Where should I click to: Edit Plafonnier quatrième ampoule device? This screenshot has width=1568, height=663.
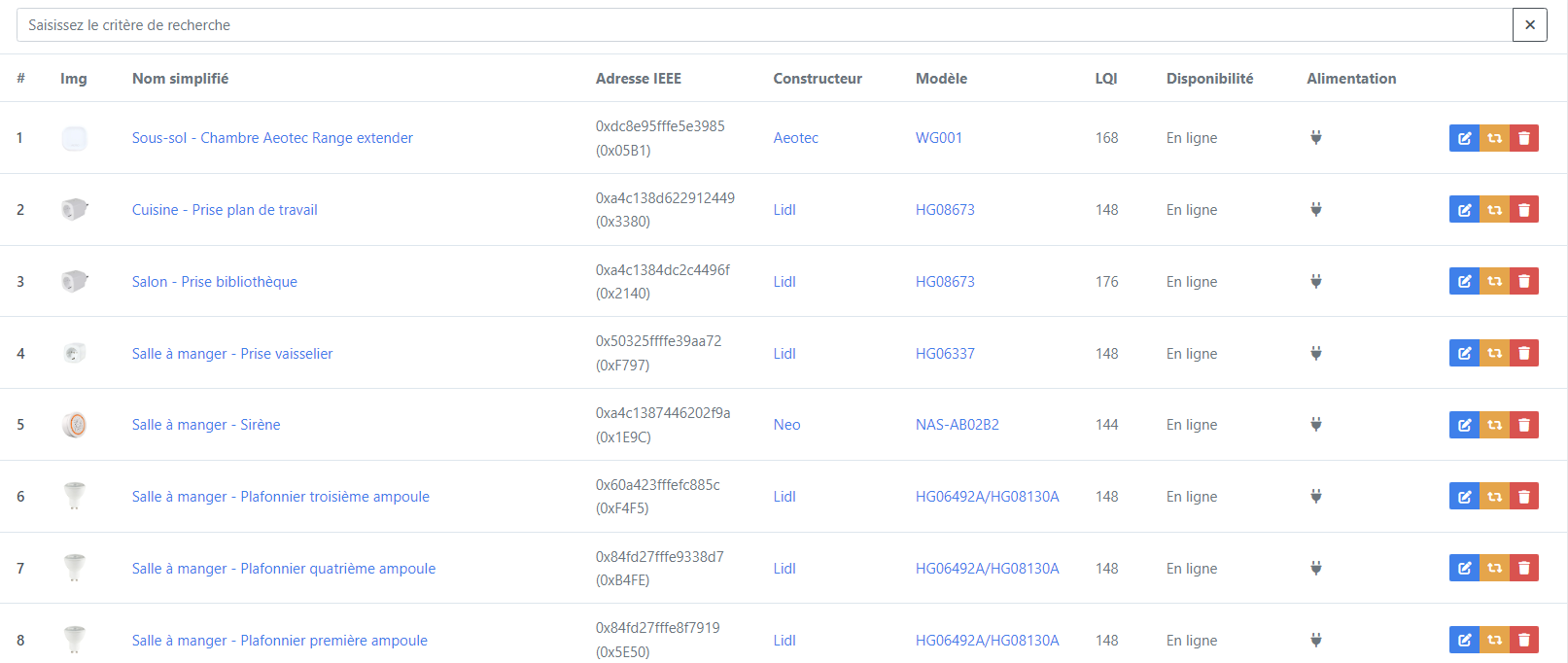click(x=1464, y=568)
